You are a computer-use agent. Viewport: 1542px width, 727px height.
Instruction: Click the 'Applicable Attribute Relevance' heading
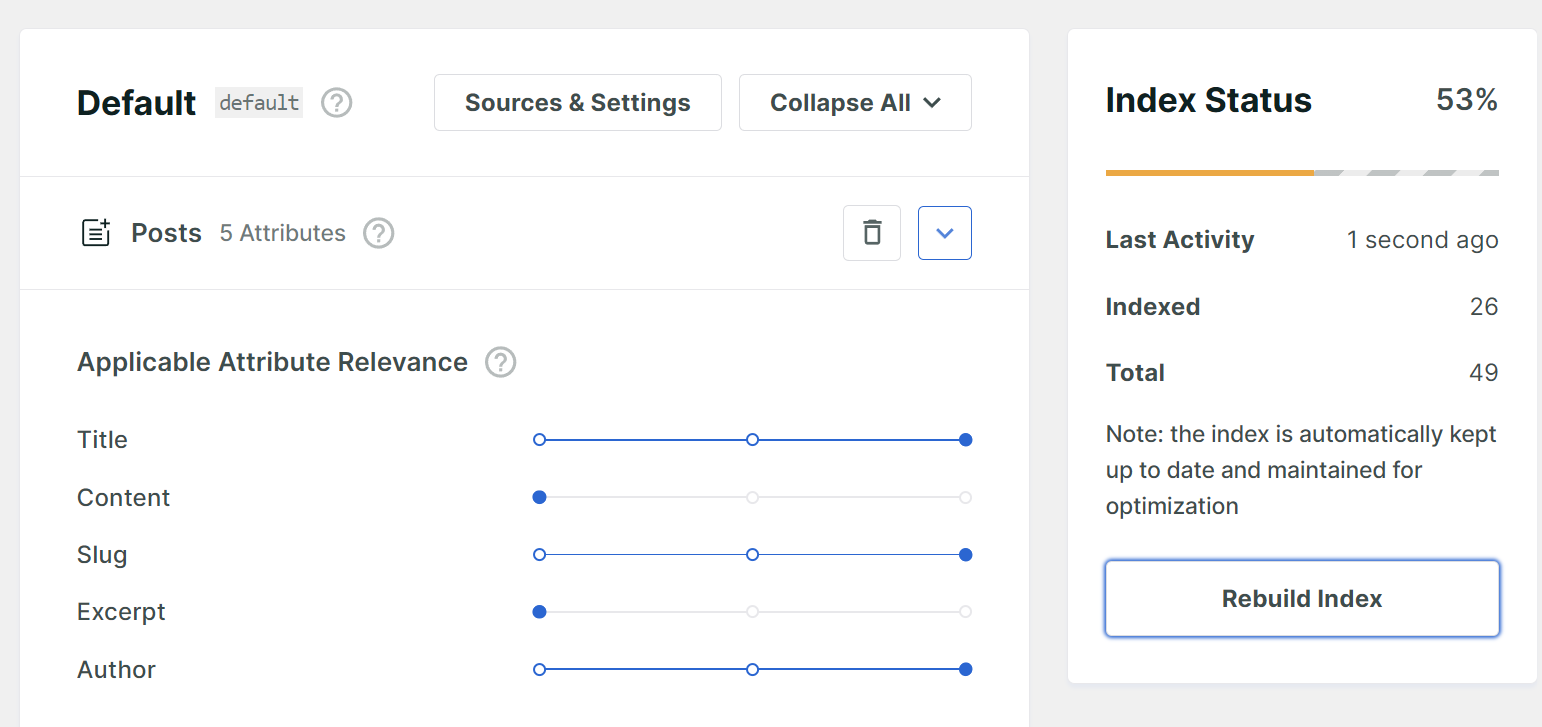[273, 362]
